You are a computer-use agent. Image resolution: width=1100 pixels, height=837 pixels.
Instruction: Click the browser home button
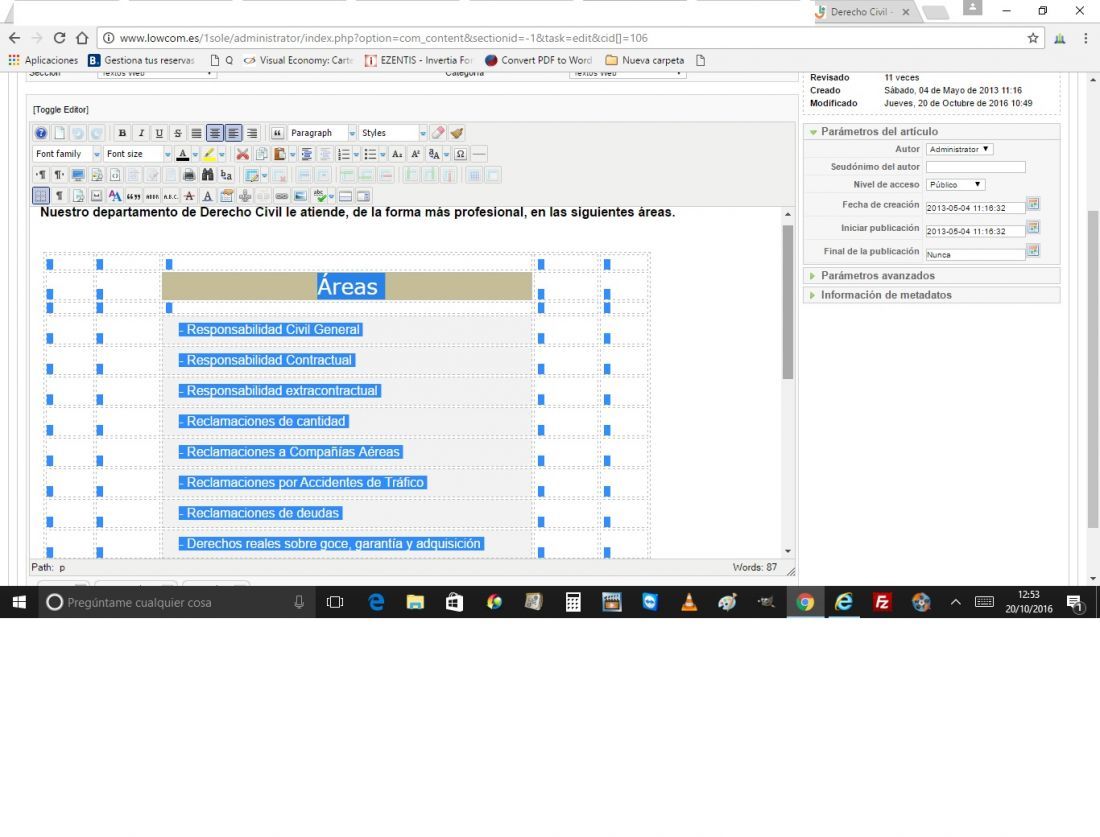click(x=82, y=38)
